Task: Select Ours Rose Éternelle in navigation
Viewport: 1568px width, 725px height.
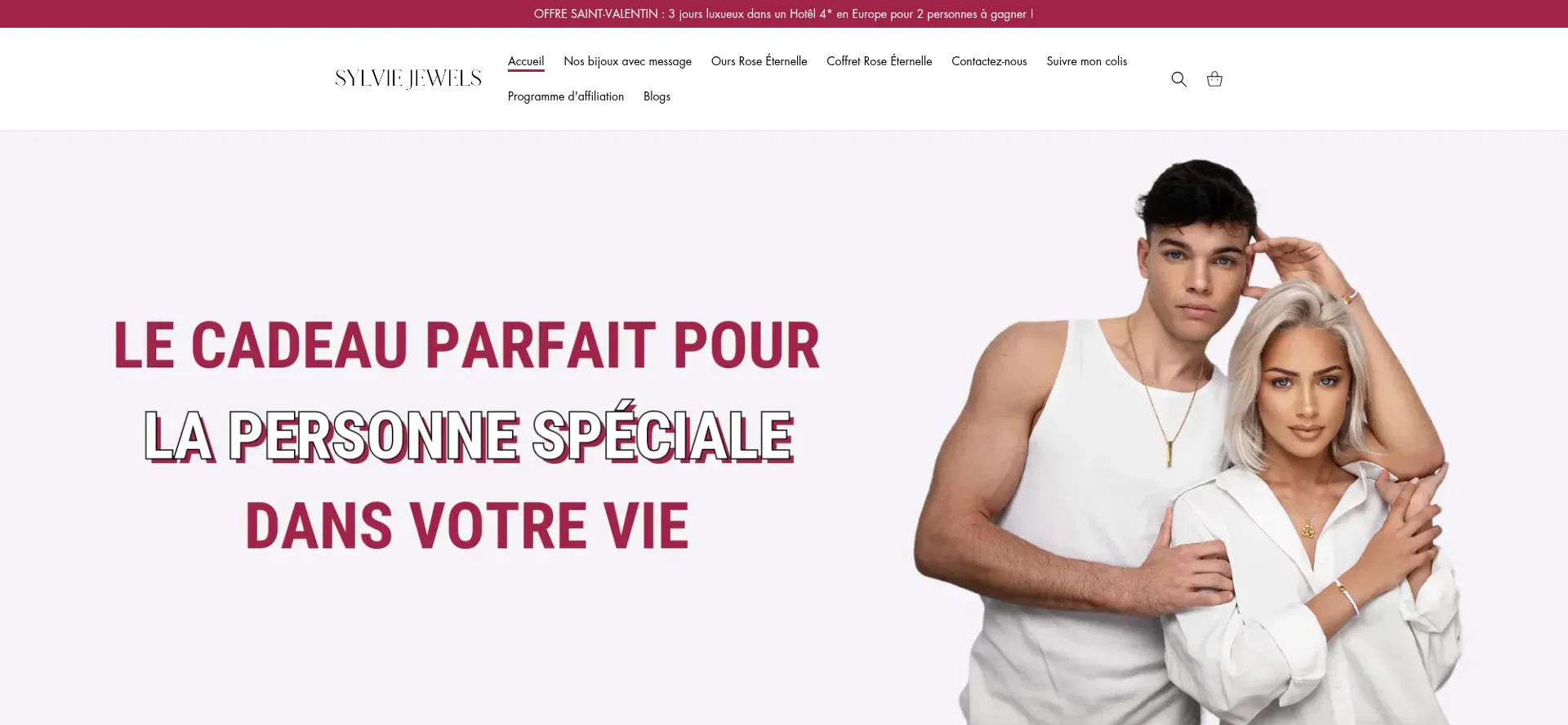Action: pos(759,61)
